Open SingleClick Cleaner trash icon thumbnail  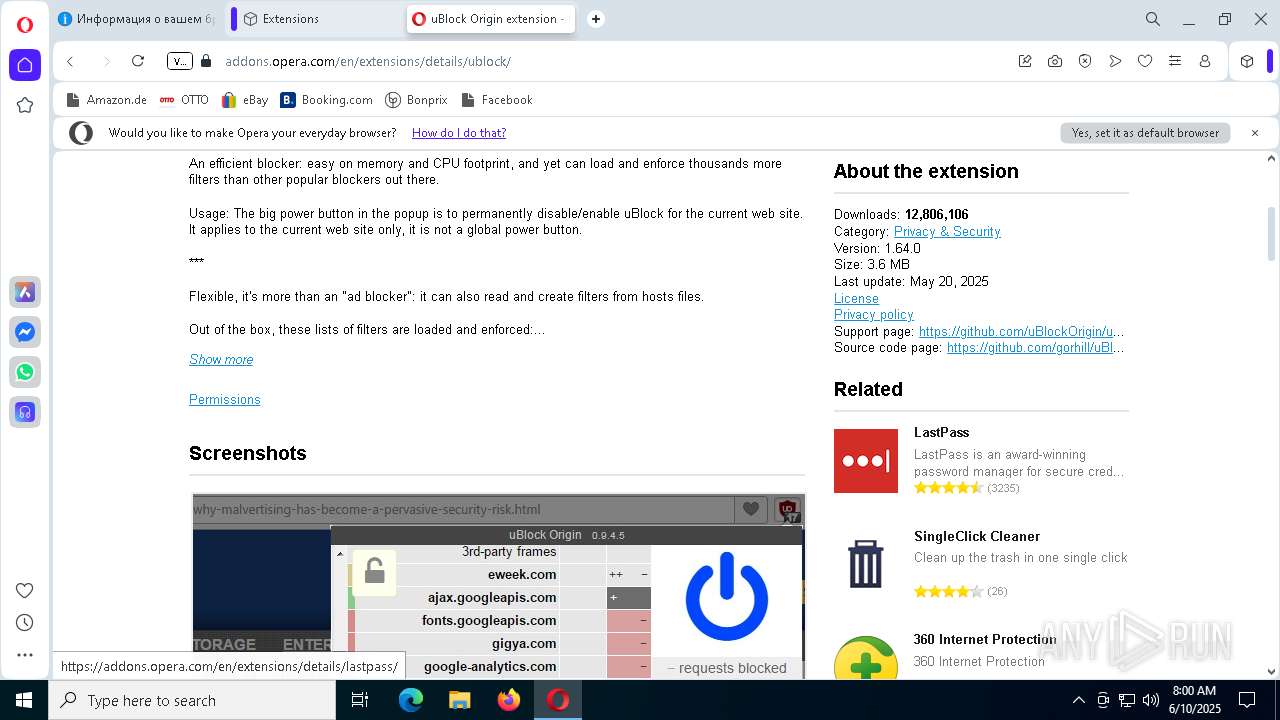click(866, 564)
